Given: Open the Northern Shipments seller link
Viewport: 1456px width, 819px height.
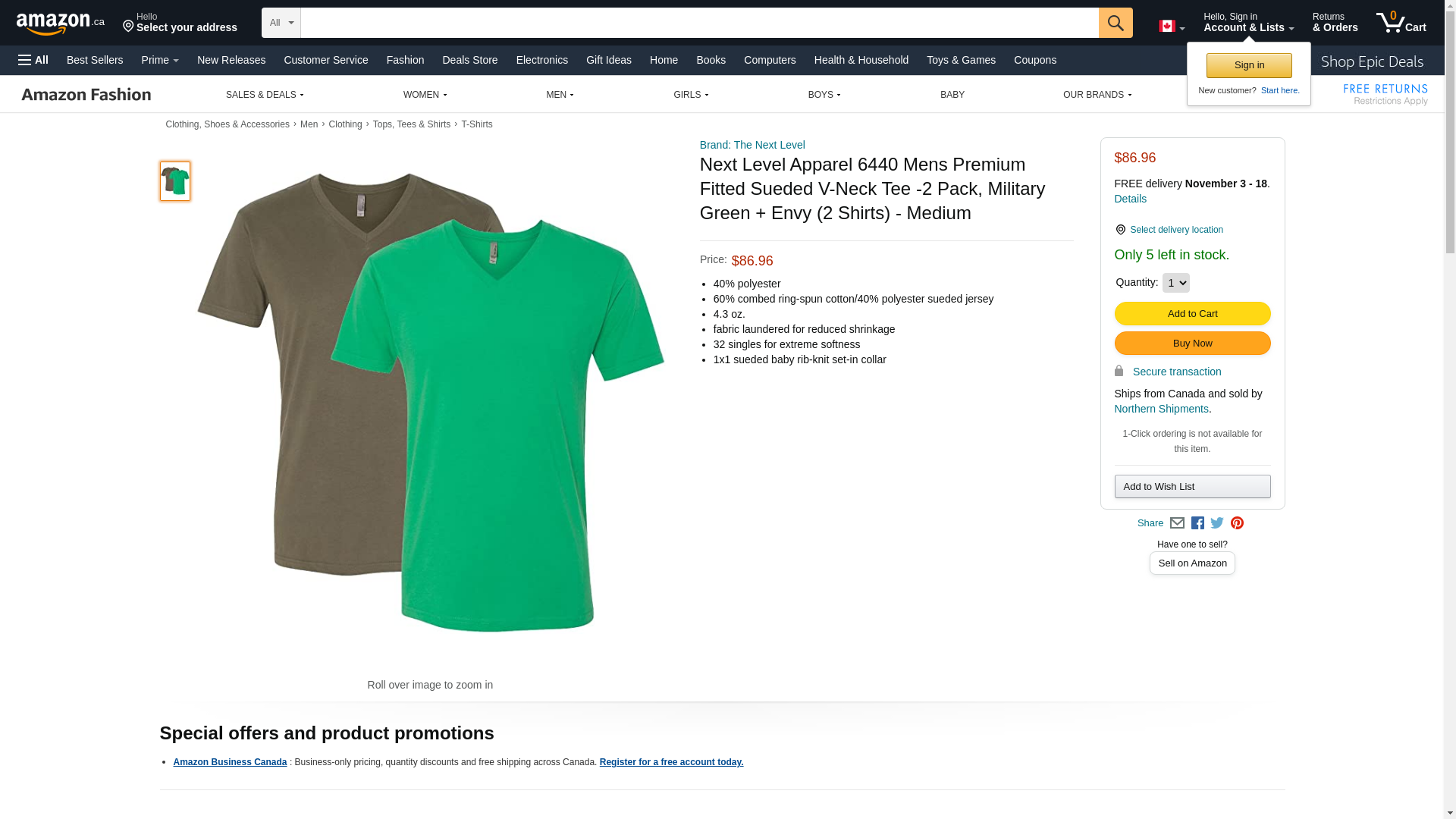Looking at the screenshot, I should pos(1161,409).
